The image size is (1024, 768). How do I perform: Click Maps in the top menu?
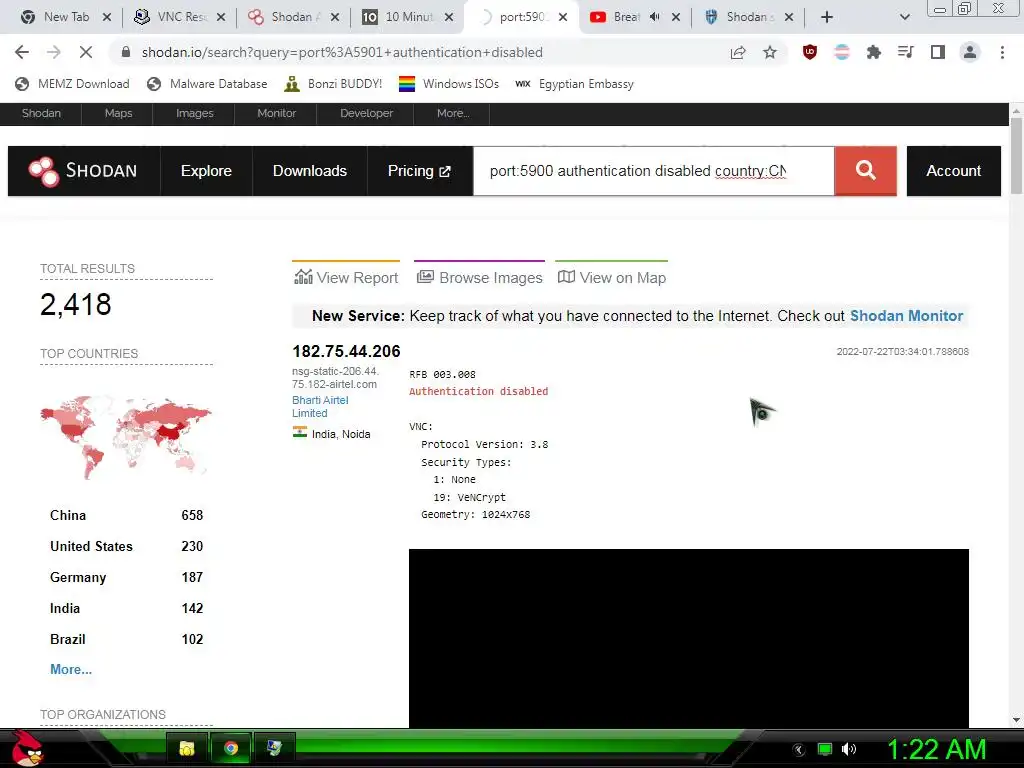[x=118, y=113]
